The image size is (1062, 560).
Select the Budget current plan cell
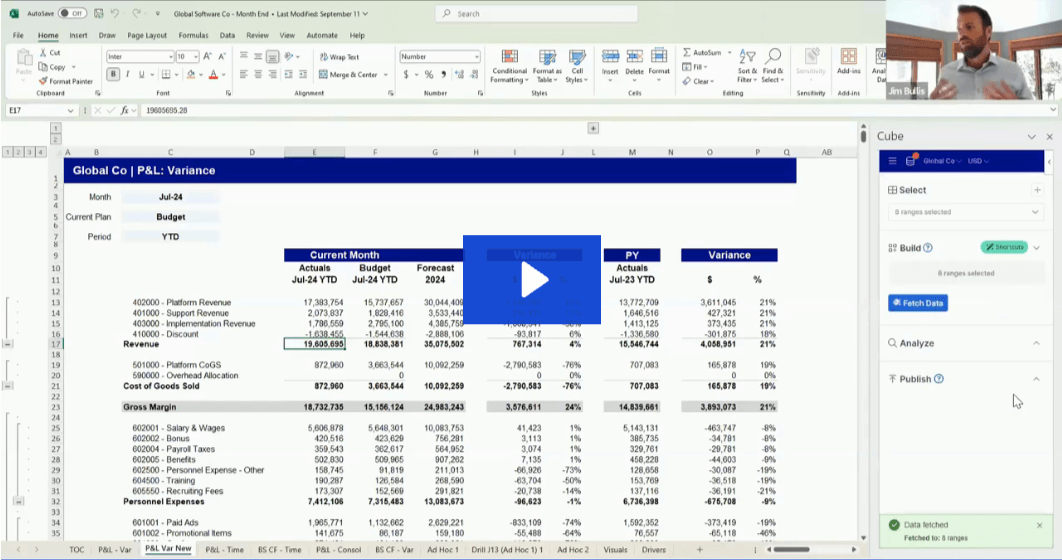click(x=171, y=217)
